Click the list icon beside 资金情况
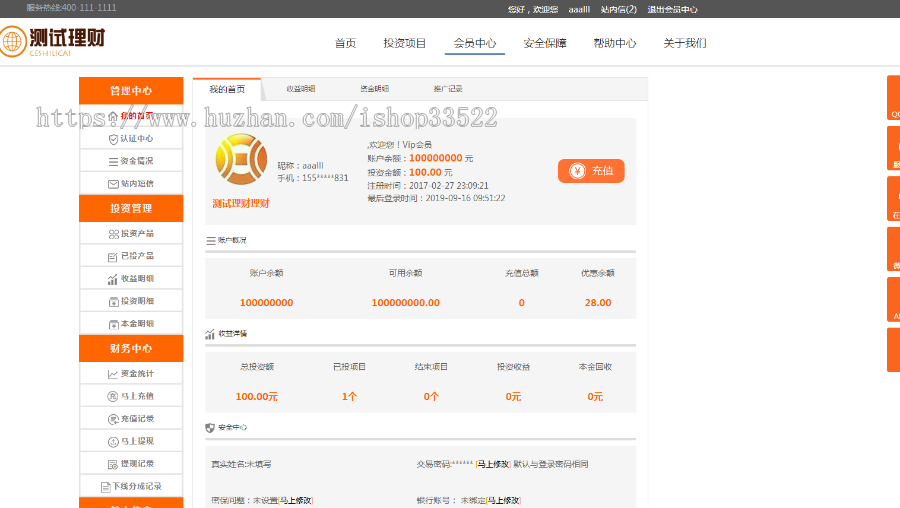This screenshot has height=508, width=900. tap(113, 161)
